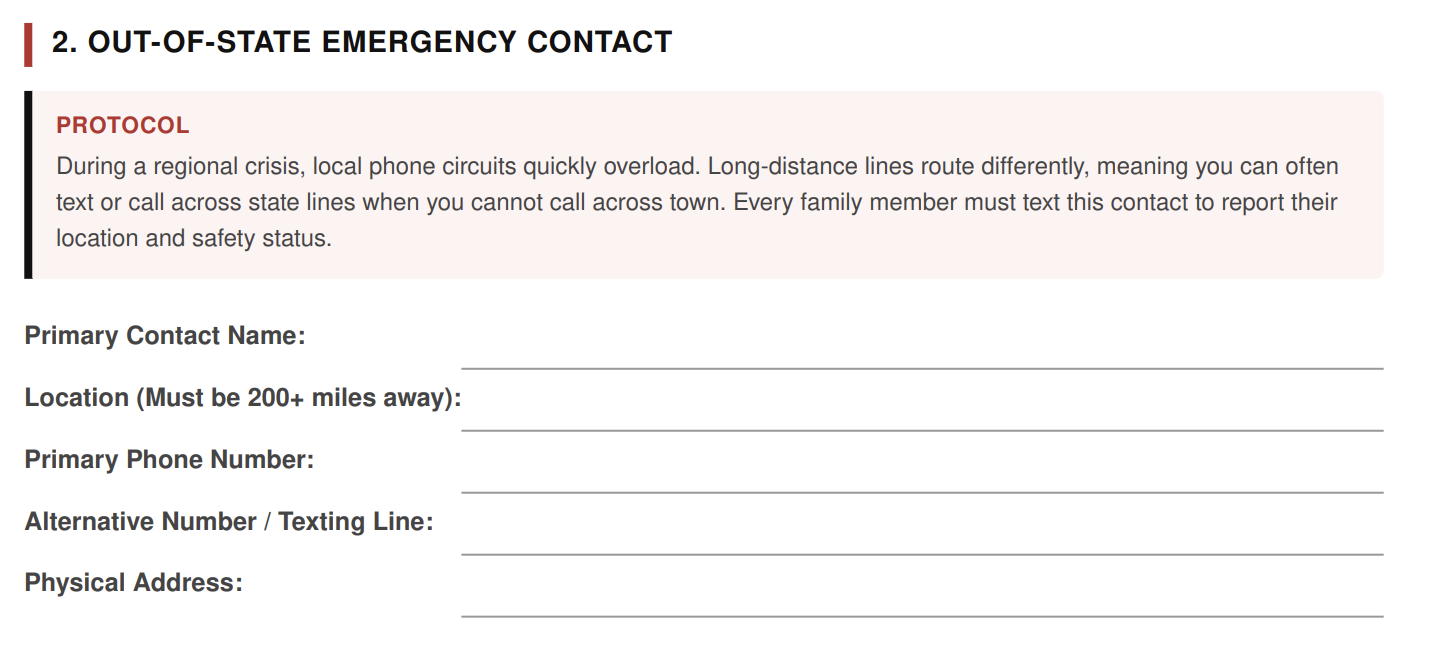Click the sentence starting with During a regional crisis
The image size is (1438, 660).
(x=379, y=166)
